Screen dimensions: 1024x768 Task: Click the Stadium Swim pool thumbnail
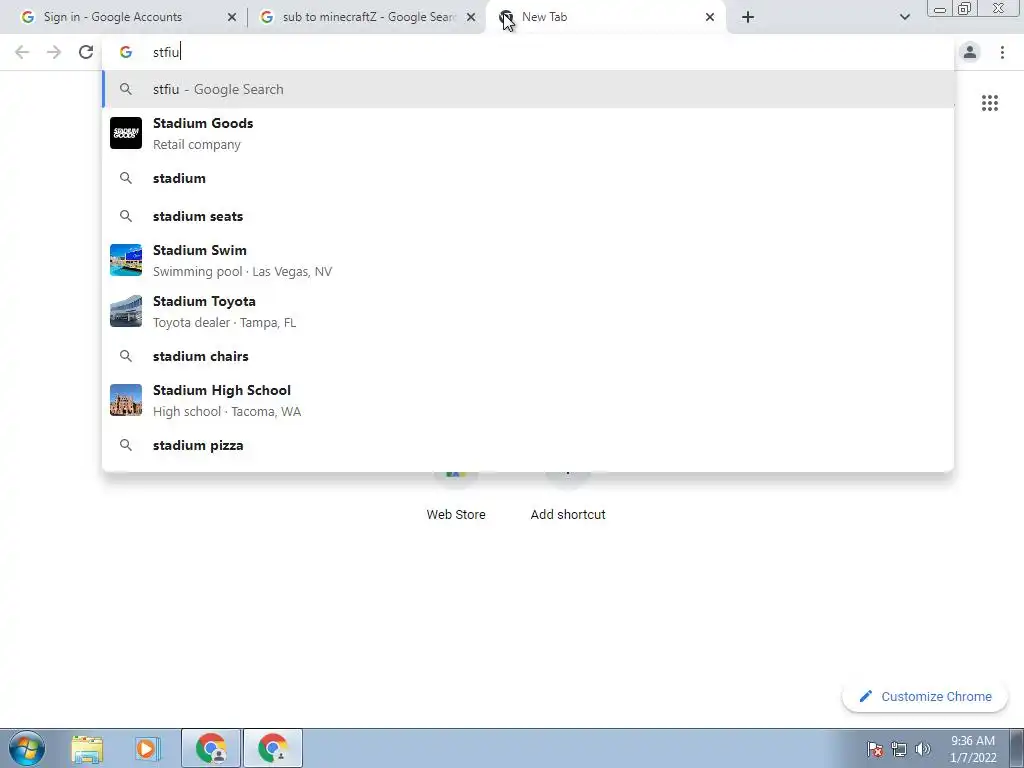(x=126, y=260)
